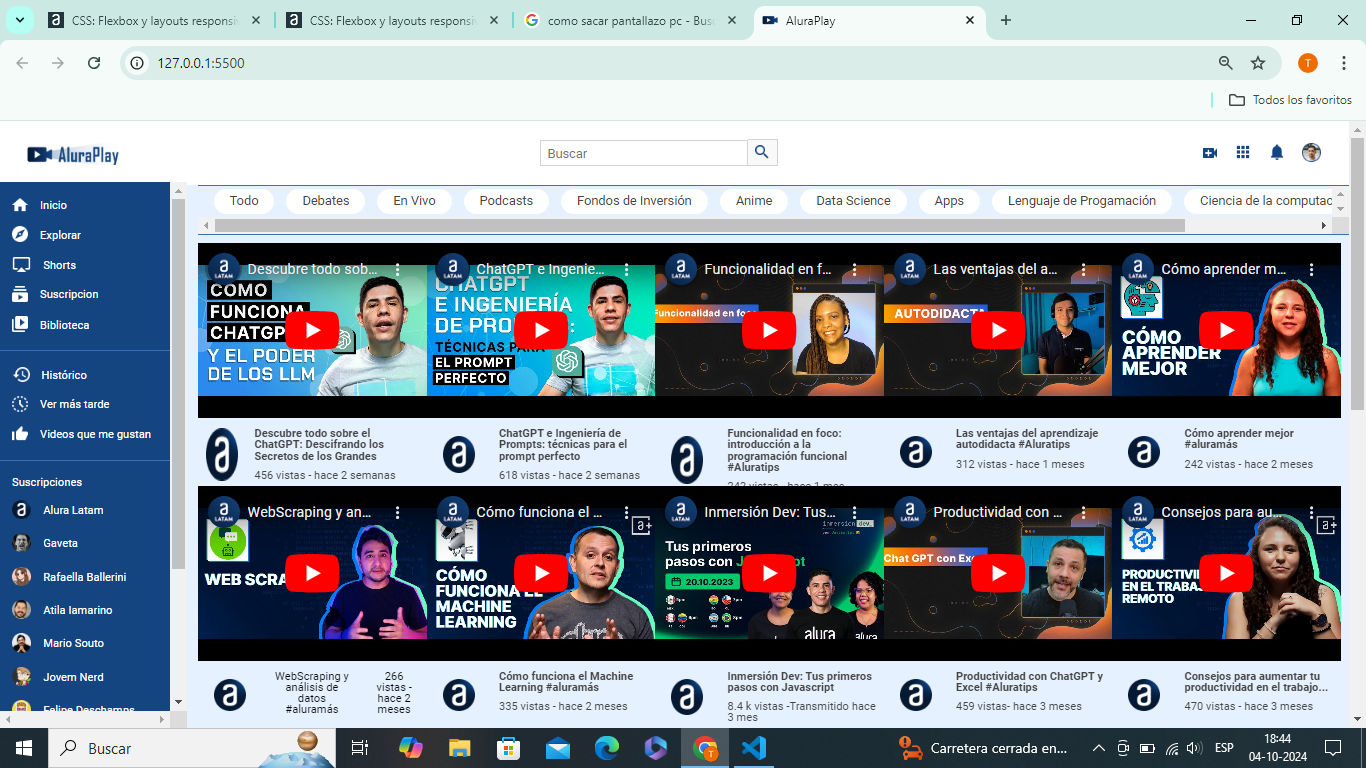Open Visual Studio Code from taskbar
1366x768 pixels.
(754, 748)
